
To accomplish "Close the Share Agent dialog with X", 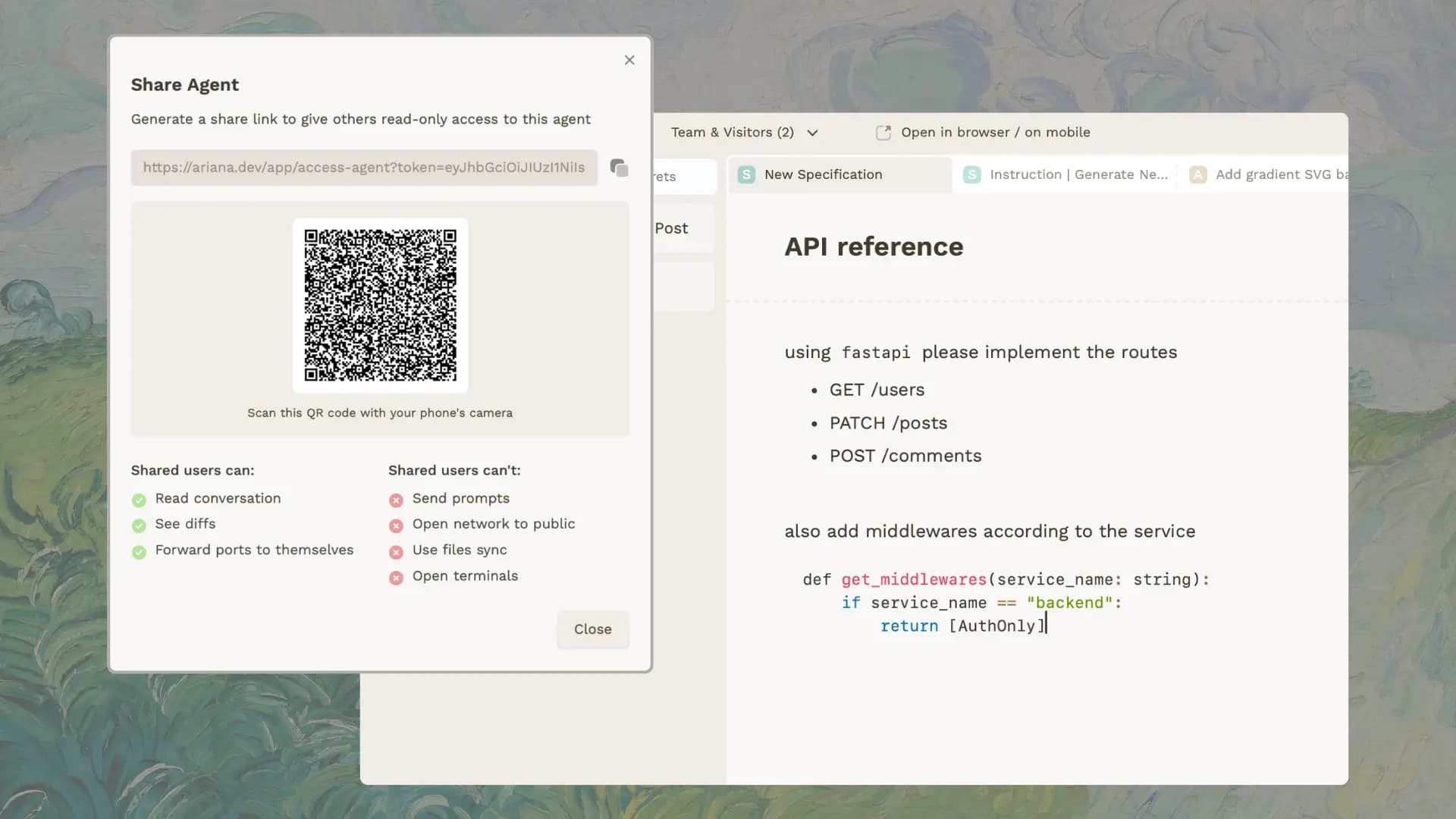I will tap(629, 60).
